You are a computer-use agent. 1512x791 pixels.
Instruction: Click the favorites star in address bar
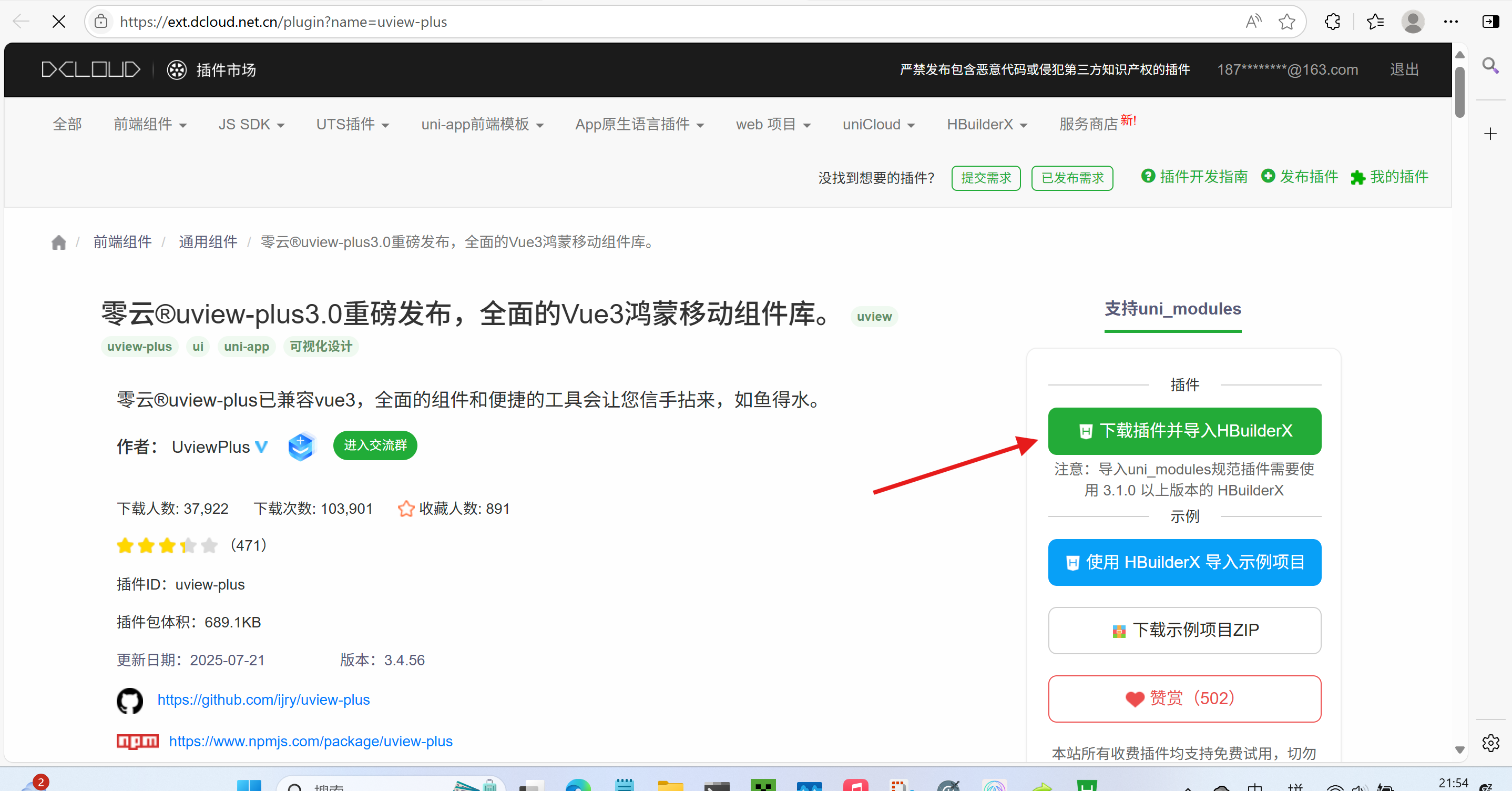[x=1286, y=22]
